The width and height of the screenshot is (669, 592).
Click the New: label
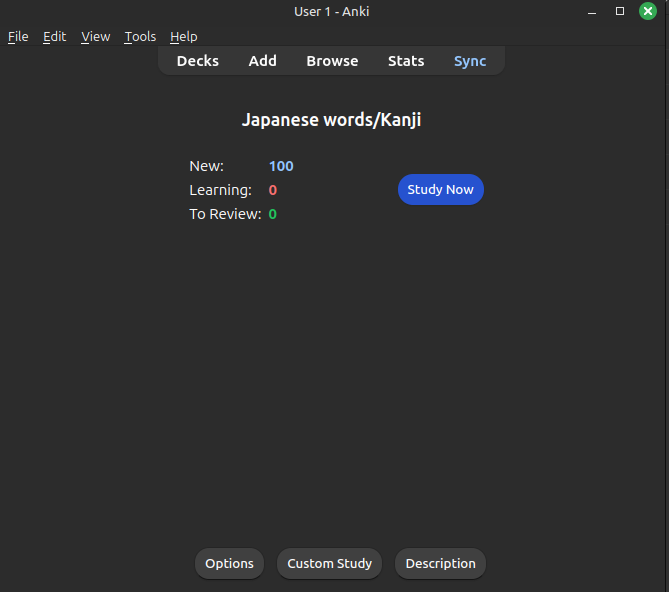(207, 166)
